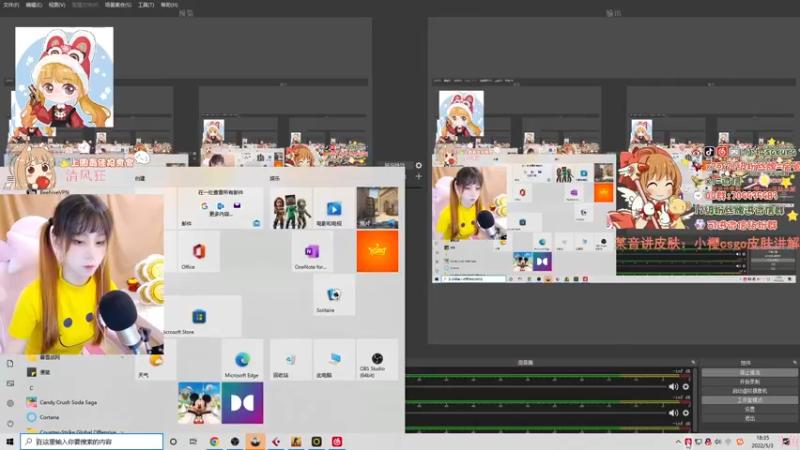Viewport: 800px width, 450px height.
Task: Open Google Chrome from the taskbar
Action: click(214, 442)
